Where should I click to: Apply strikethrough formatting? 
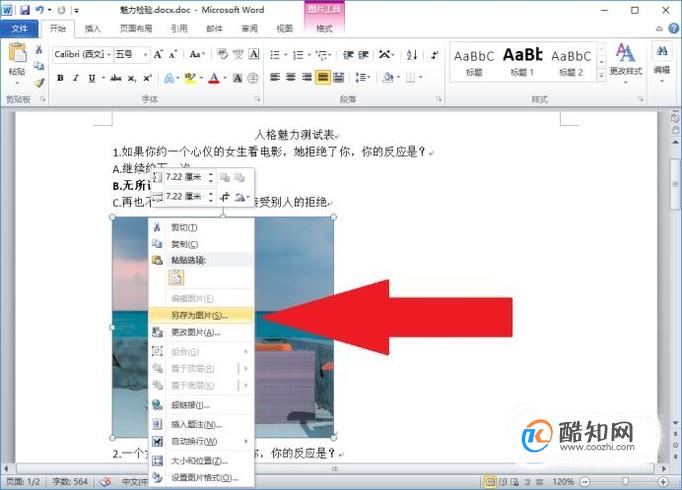[x=116, y=78]
